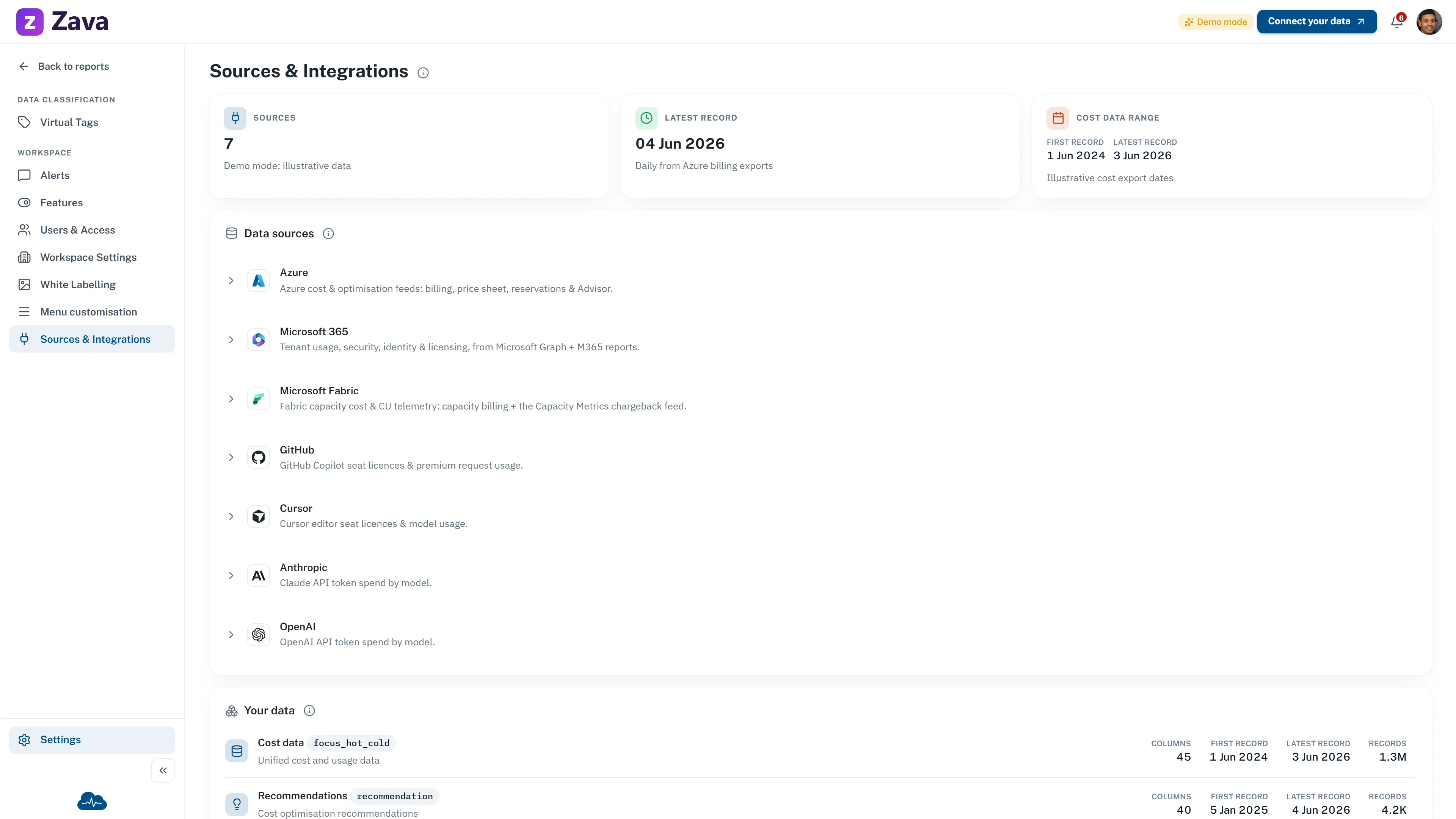Click 'Illustrative cost export dates' text
1456x819 pixels.
tap(1109, 178)
